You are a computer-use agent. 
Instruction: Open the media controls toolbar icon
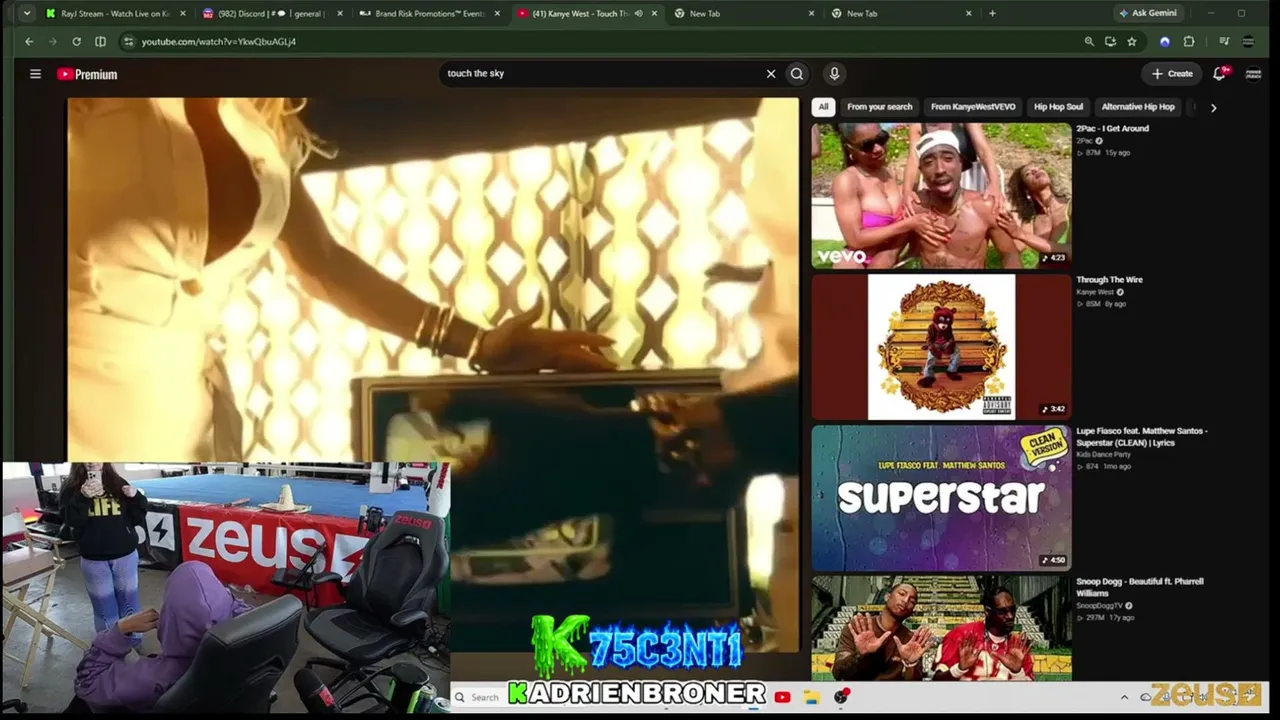coord(1224,41)
